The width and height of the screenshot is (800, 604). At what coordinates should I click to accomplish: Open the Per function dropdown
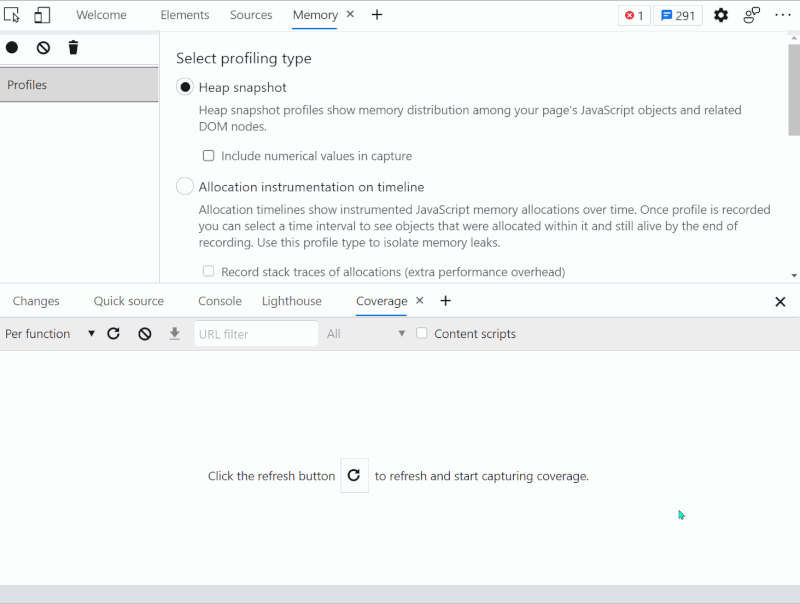(50, 333)
